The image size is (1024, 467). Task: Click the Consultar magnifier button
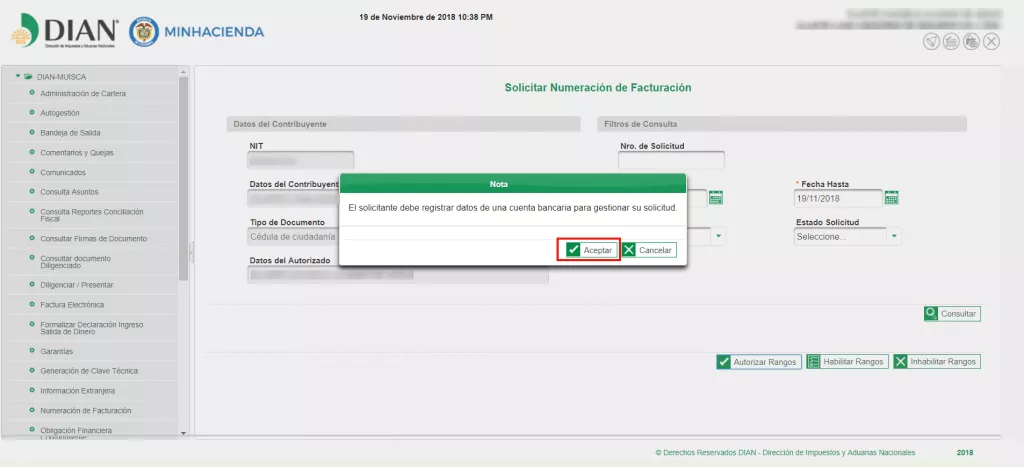tap(952, 314)
